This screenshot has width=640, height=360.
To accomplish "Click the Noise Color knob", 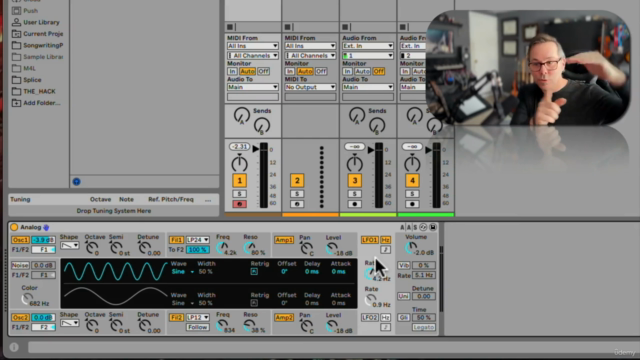I will click(x=27, y=299).
